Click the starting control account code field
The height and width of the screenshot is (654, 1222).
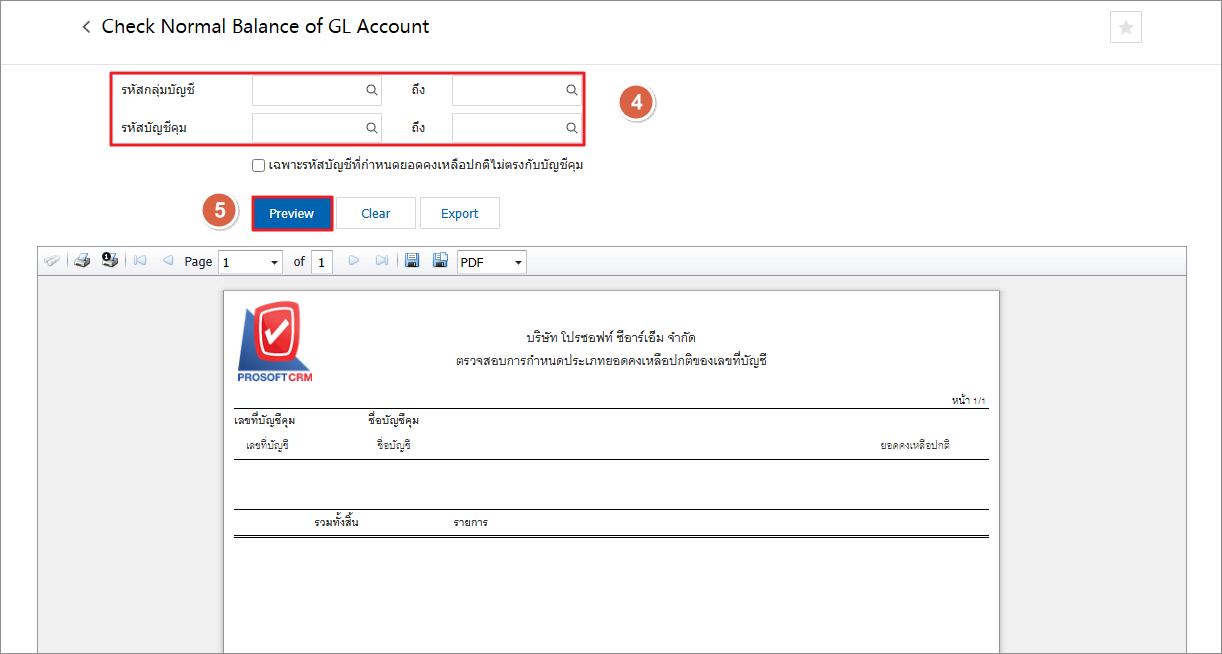[x=307, y=128]
